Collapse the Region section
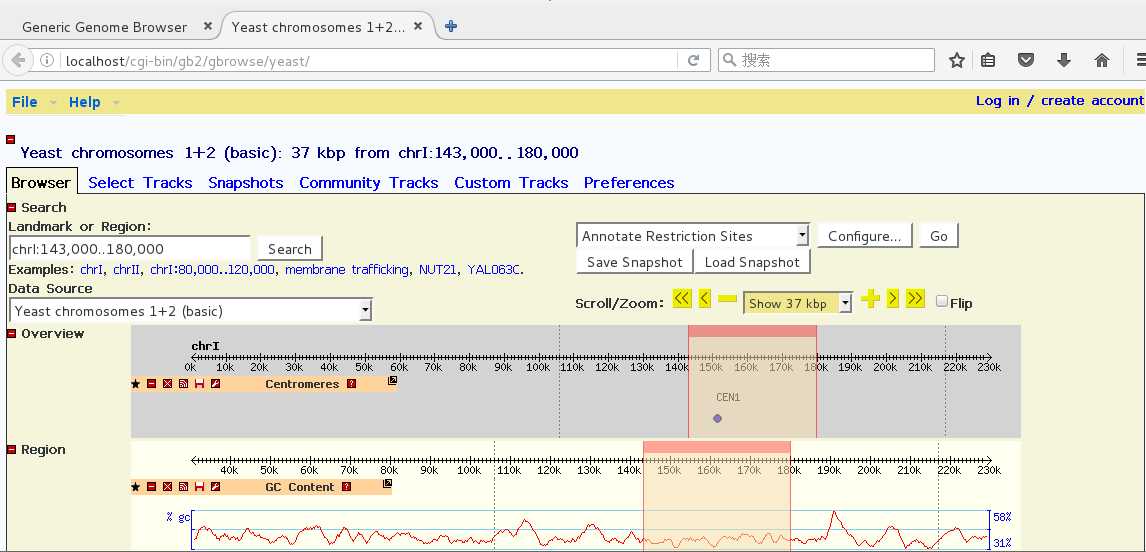Image resolution: width=1146 pixels, height=552 pixels. tap(12, 450)
